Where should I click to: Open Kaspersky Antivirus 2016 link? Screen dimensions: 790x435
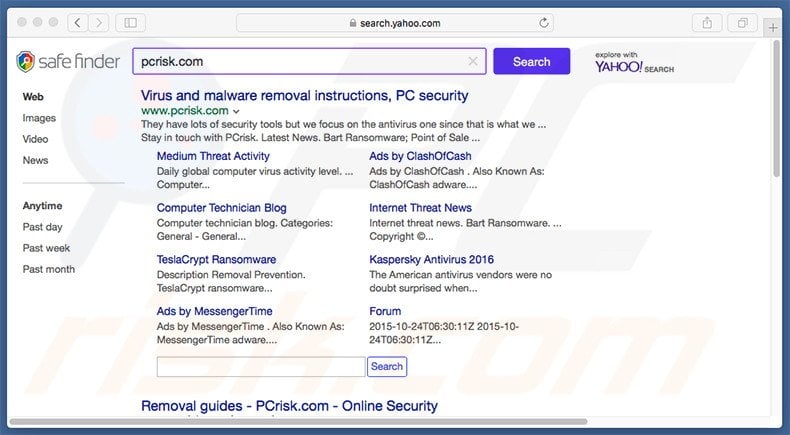431,260
